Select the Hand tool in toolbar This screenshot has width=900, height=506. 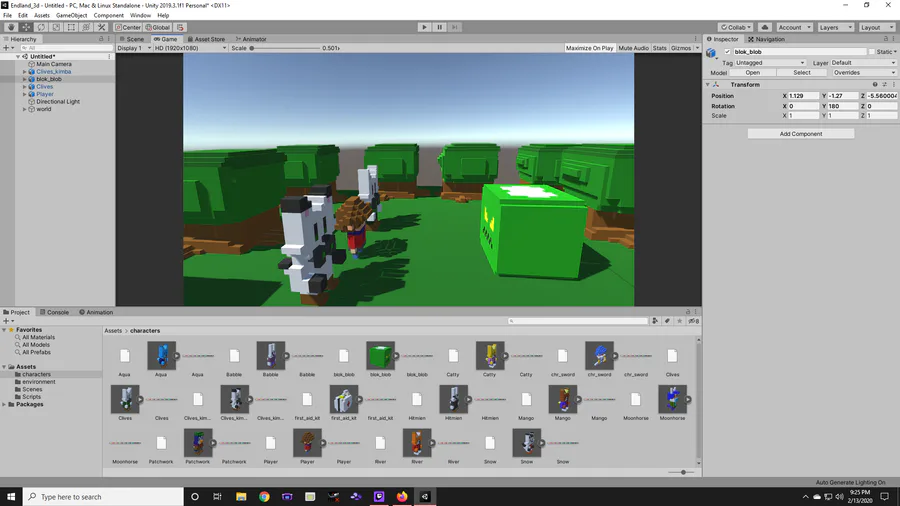tap(11, 27)
